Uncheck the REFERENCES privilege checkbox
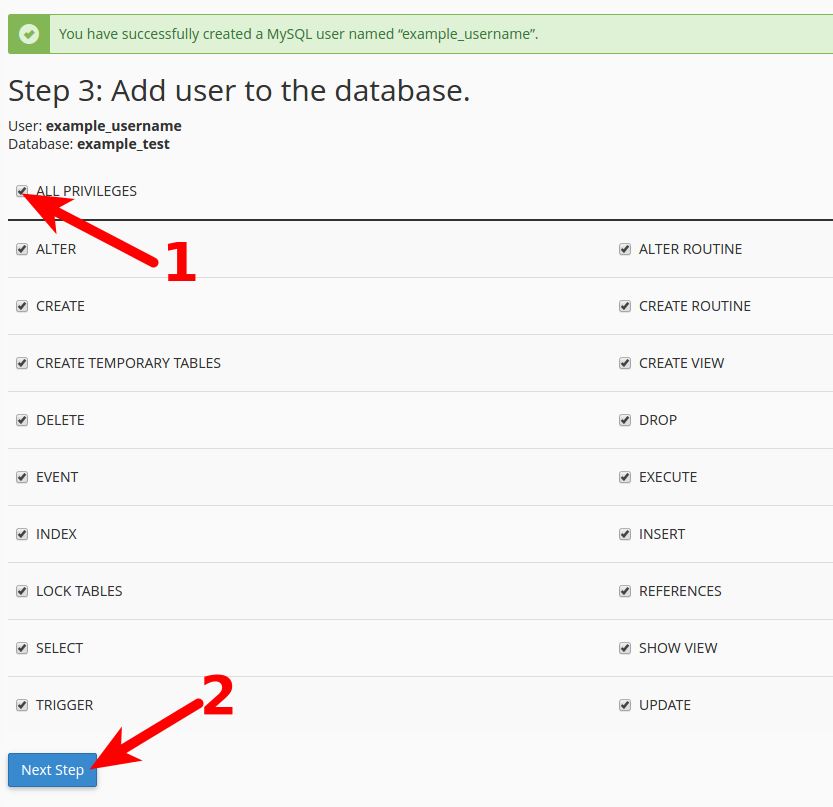The image size is (833, 807). pyautogui.click(x=625, y=591)
